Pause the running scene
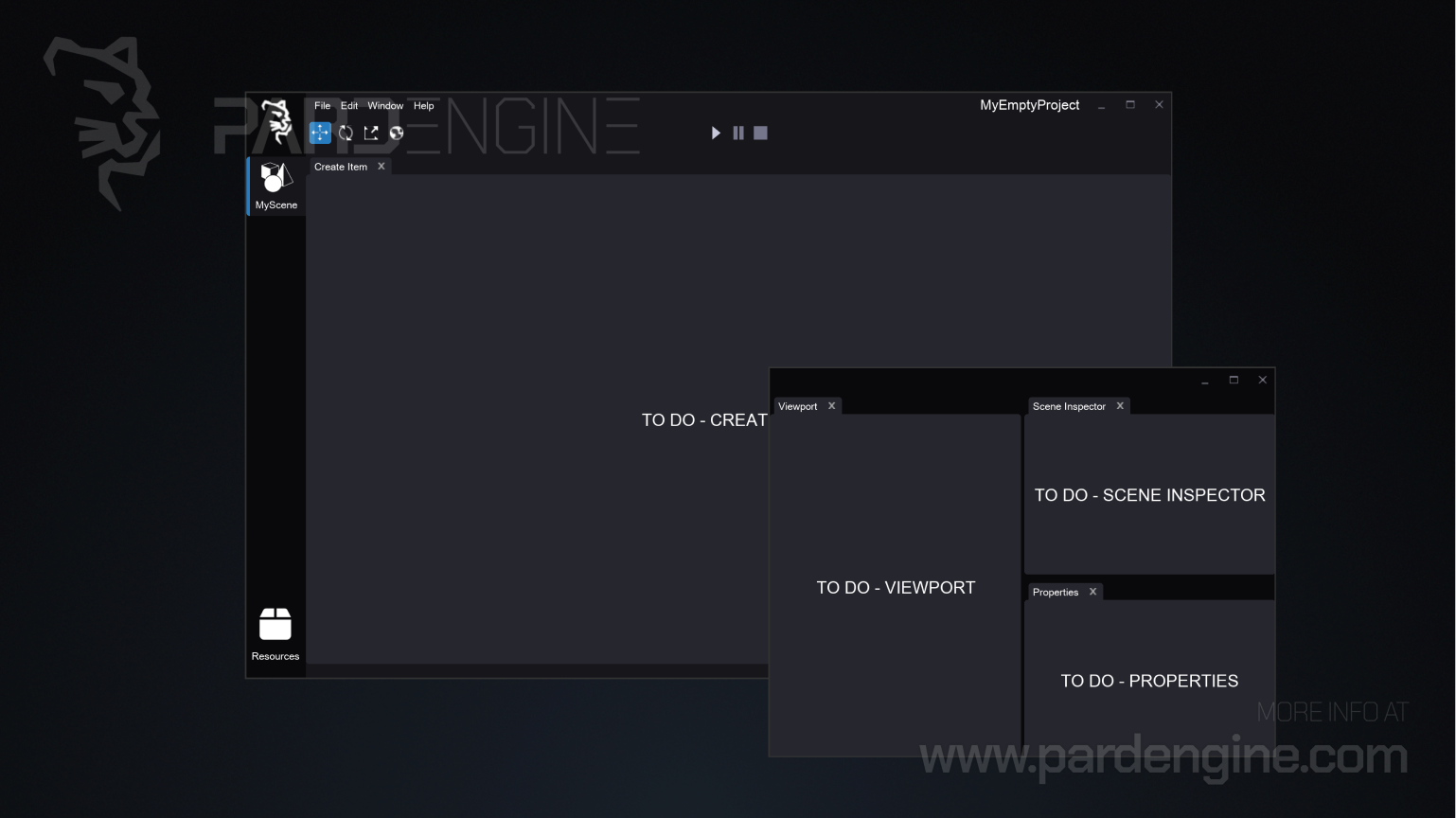This screenshot has height=818, width=1456. pos(738,133)
